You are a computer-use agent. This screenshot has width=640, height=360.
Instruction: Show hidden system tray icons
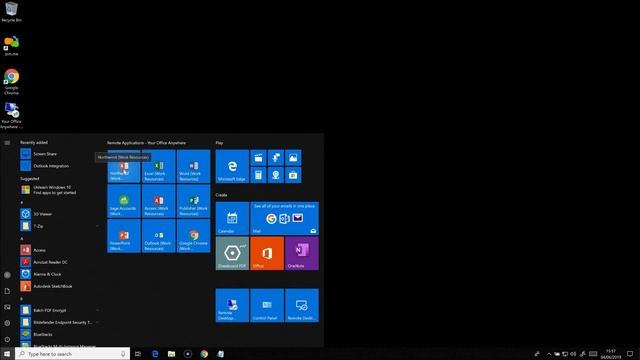549,354
